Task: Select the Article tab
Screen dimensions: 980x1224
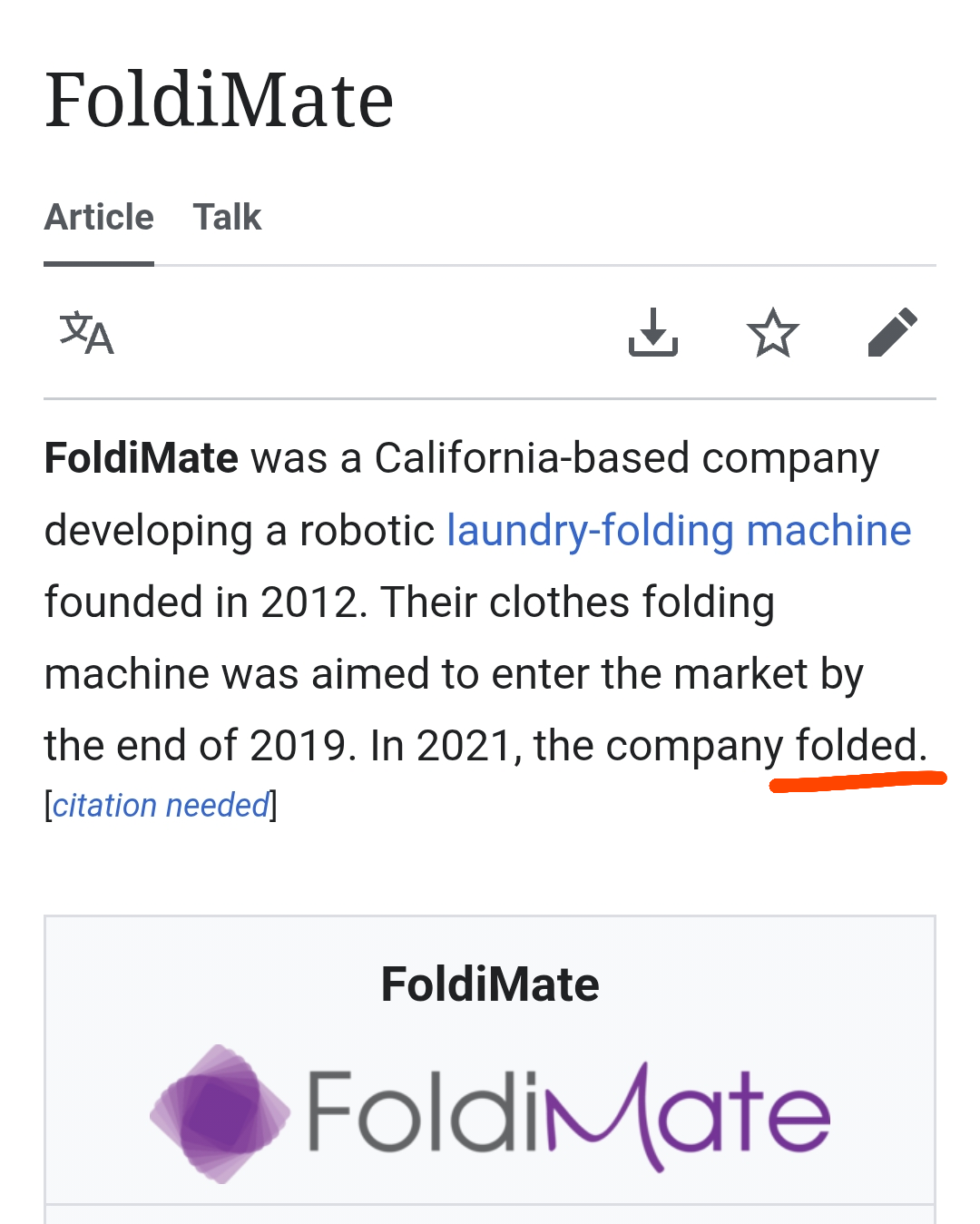Action: tap(99, 218)
